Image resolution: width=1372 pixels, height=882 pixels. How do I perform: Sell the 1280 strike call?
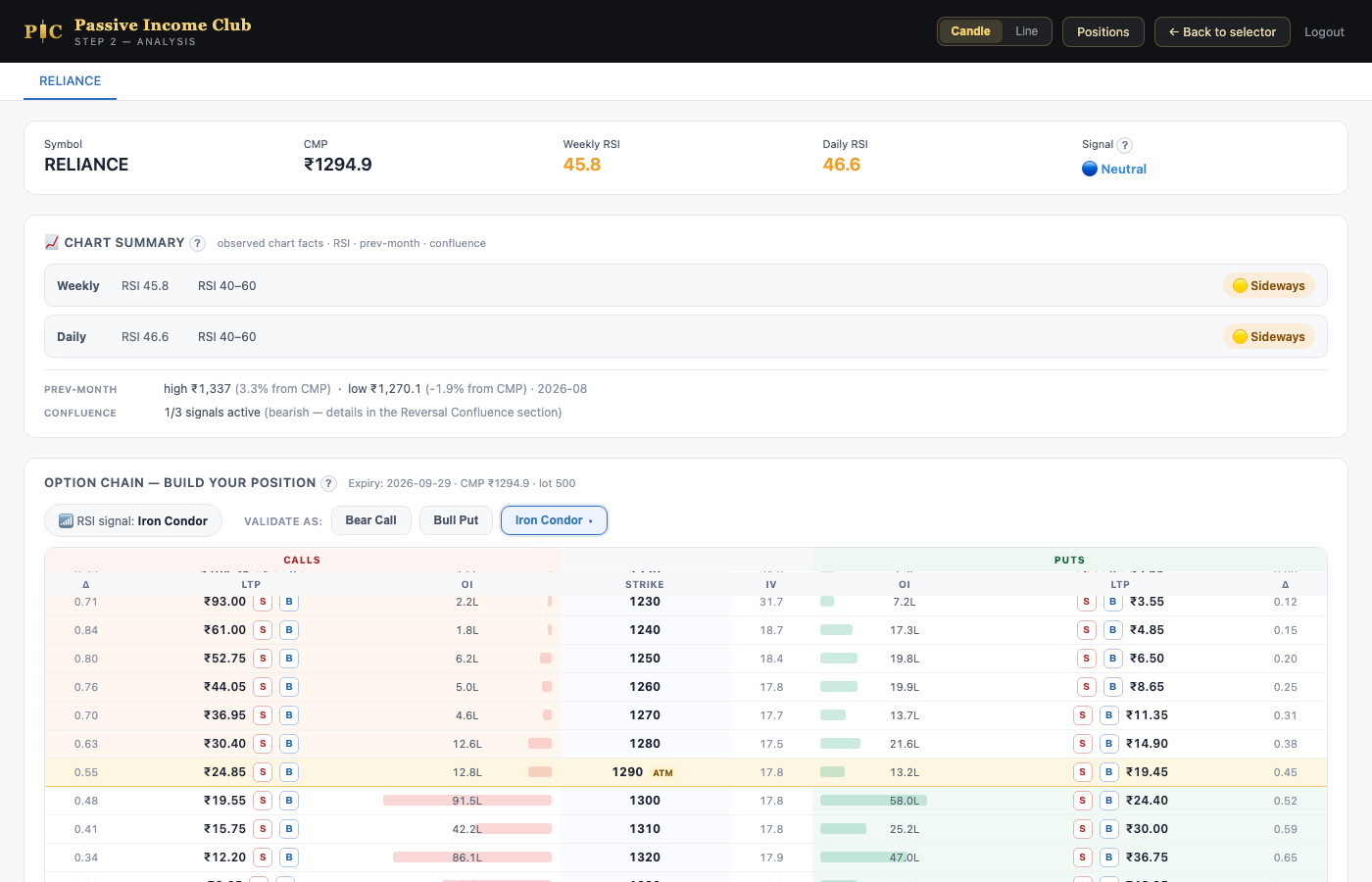[x=263, y=744]
